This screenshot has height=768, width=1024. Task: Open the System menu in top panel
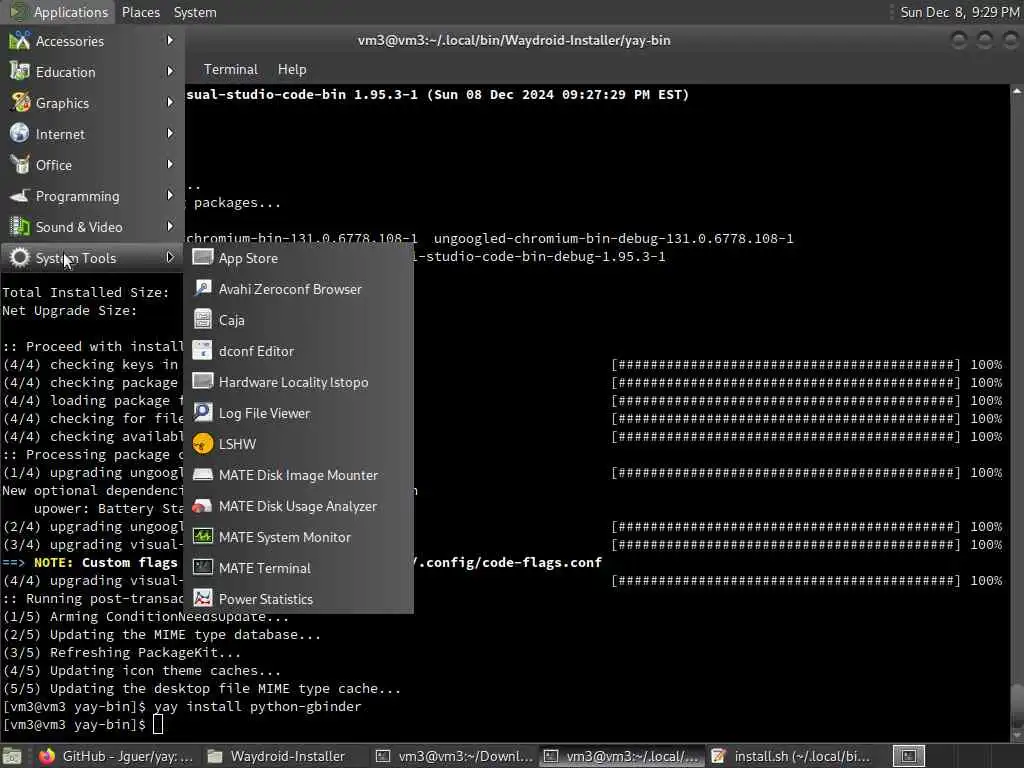[x=195, y=12]
